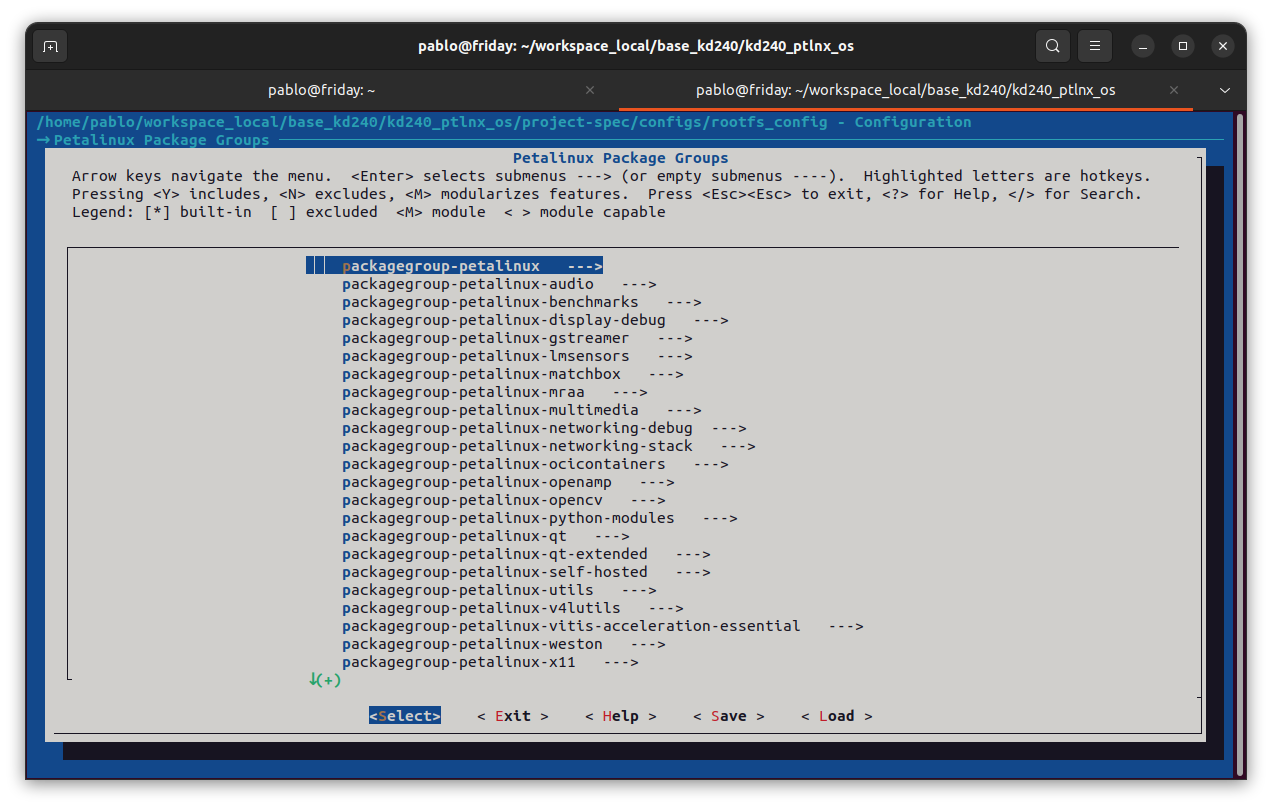
Task: Click the centered 'Petalinux Package Groups' dialog title
Action: [621, 158]
